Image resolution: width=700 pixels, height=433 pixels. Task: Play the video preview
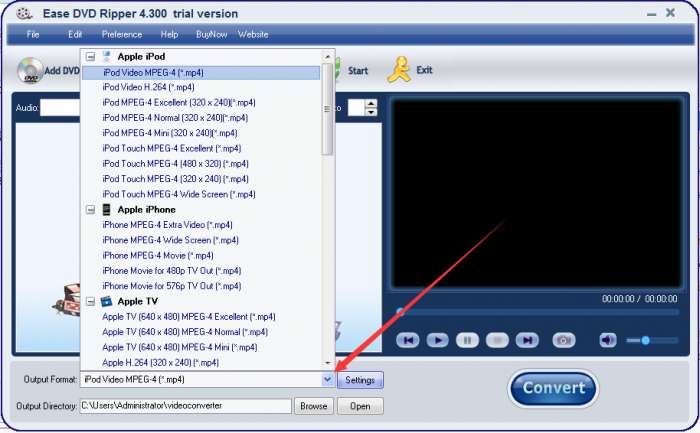[438, 340]
